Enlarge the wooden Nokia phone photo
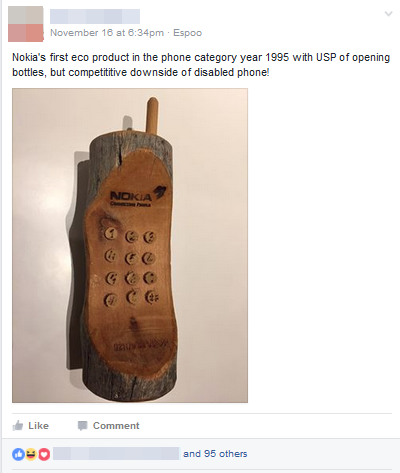This screenshot has height=473, width=400. click(x=130, y=245)
